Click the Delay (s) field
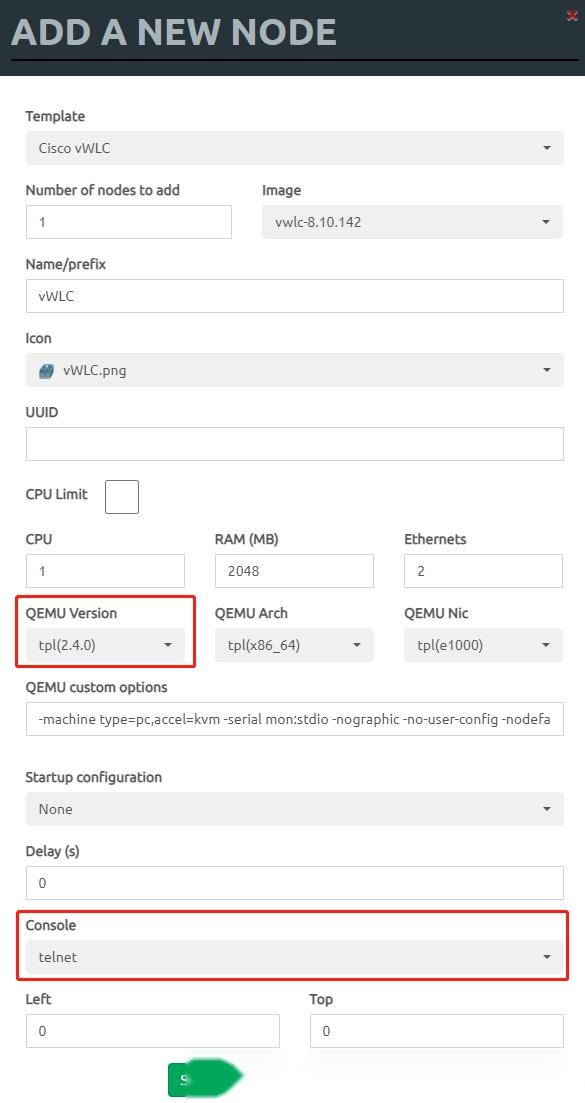585x1103 pixels. 293,882
